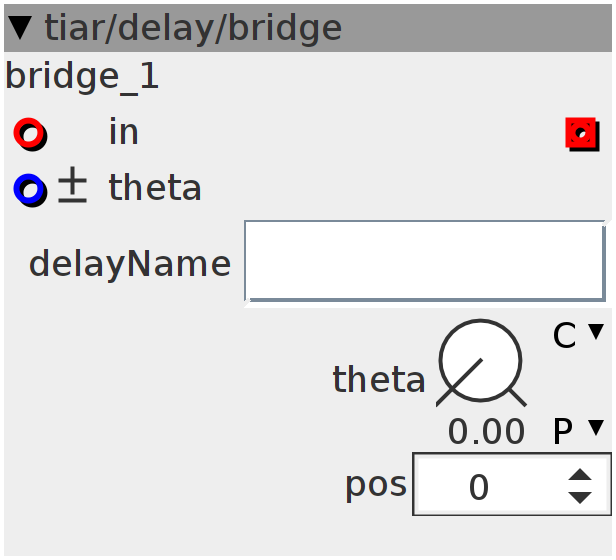
Task: Click the bridge_1 instance name label
Action: coord(82,77)
